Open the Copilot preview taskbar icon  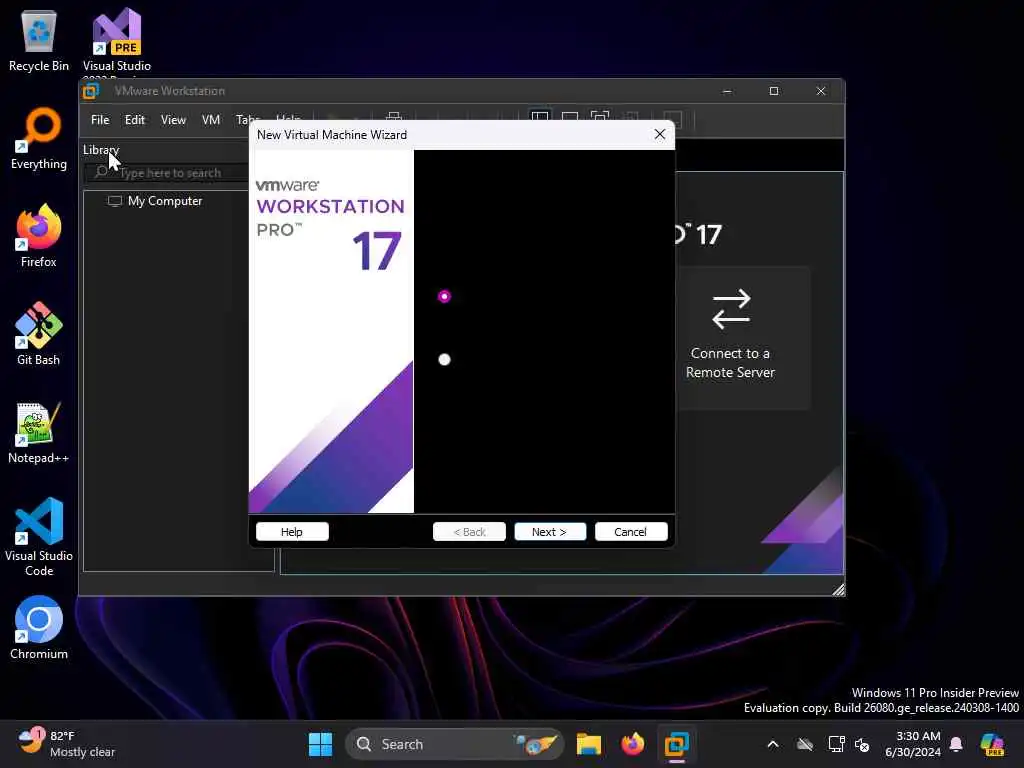pos(993,744)
